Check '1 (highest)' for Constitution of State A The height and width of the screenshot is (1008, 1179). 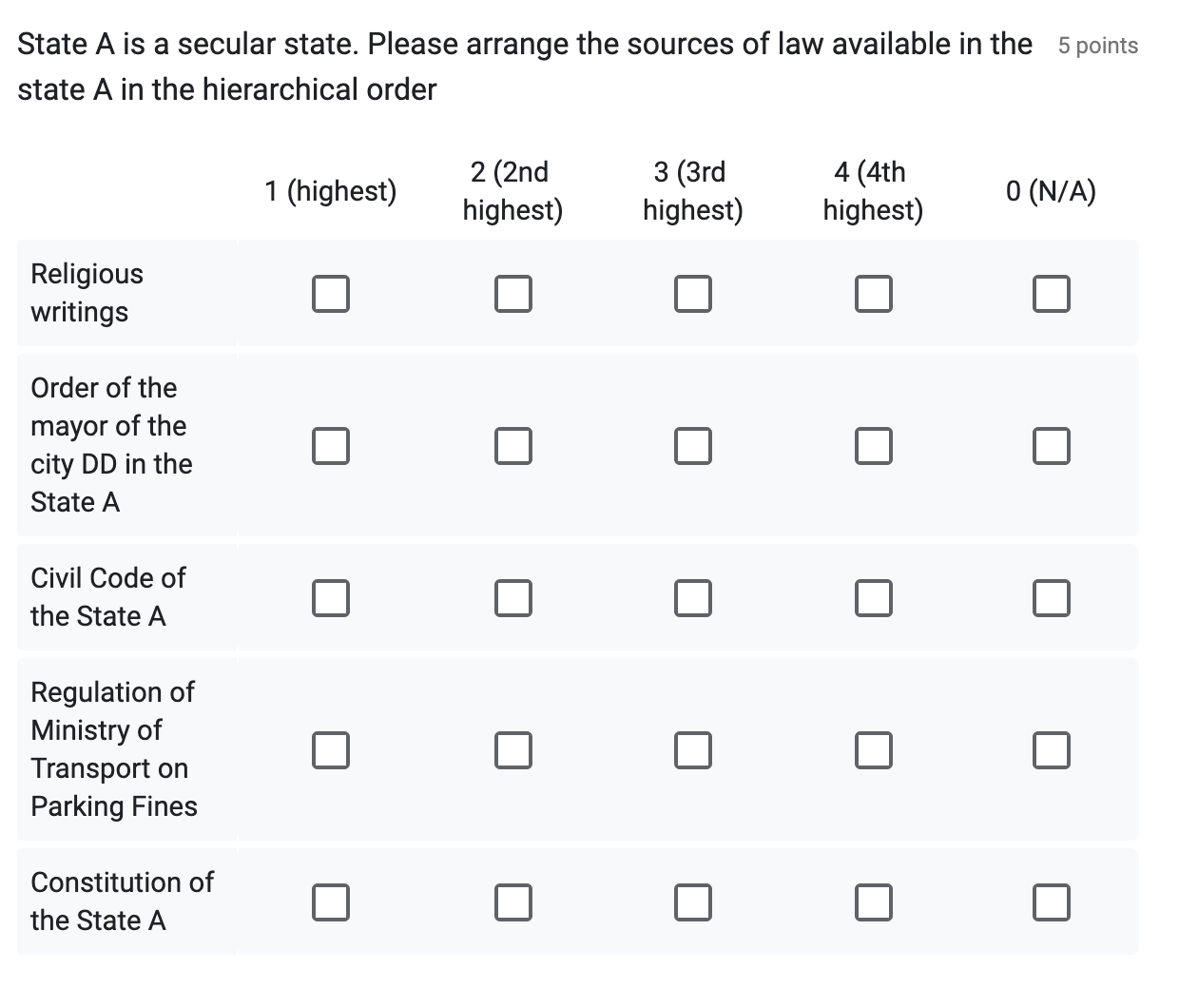(331, 901)
